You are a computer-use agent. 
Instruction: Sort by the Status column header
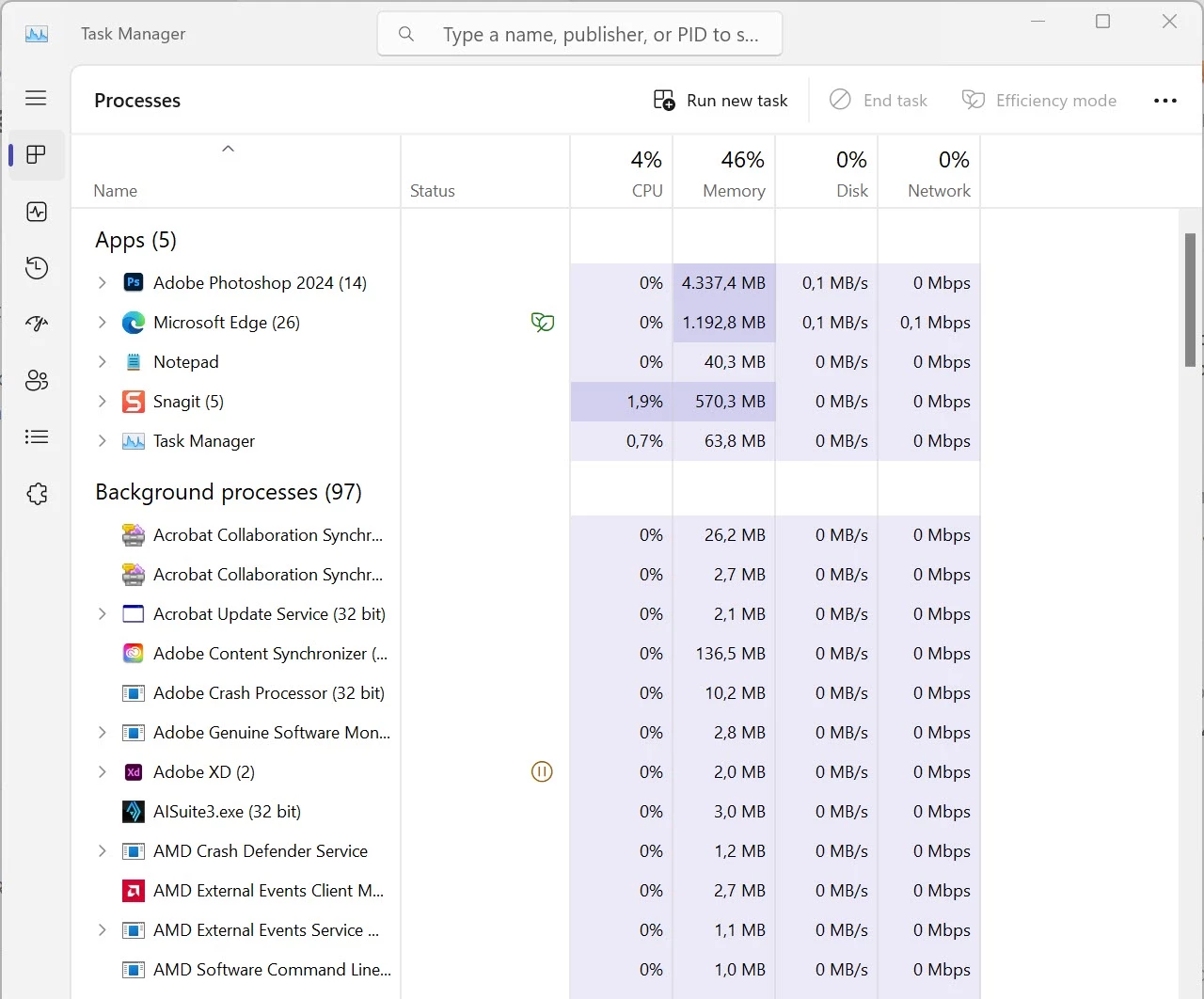[485, 172]
